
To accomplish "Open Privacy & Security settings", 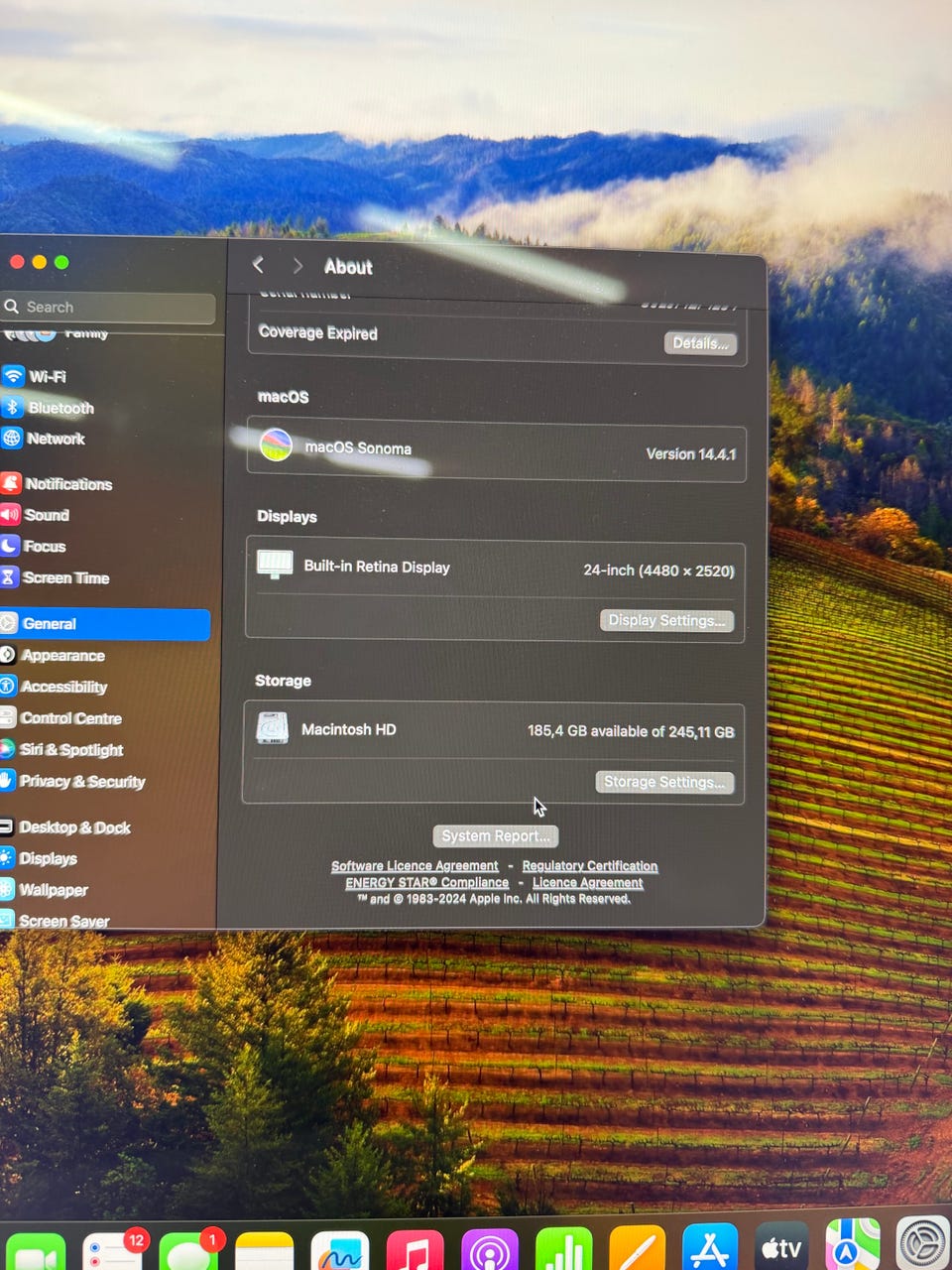I will click(x=73, y=782).
